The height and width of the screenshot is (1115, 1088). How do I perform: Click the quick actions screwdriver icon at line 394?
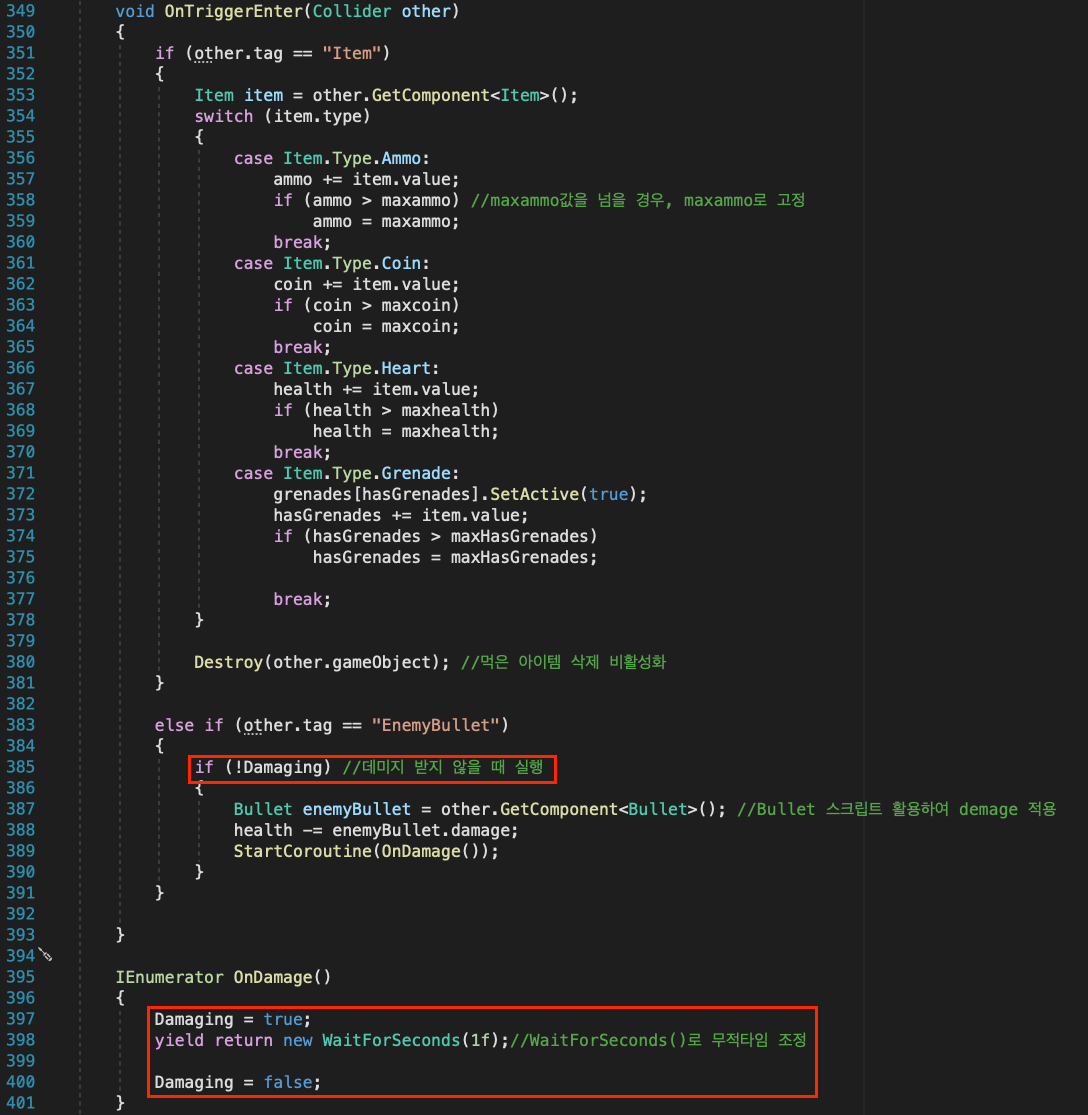click(46, 955)
